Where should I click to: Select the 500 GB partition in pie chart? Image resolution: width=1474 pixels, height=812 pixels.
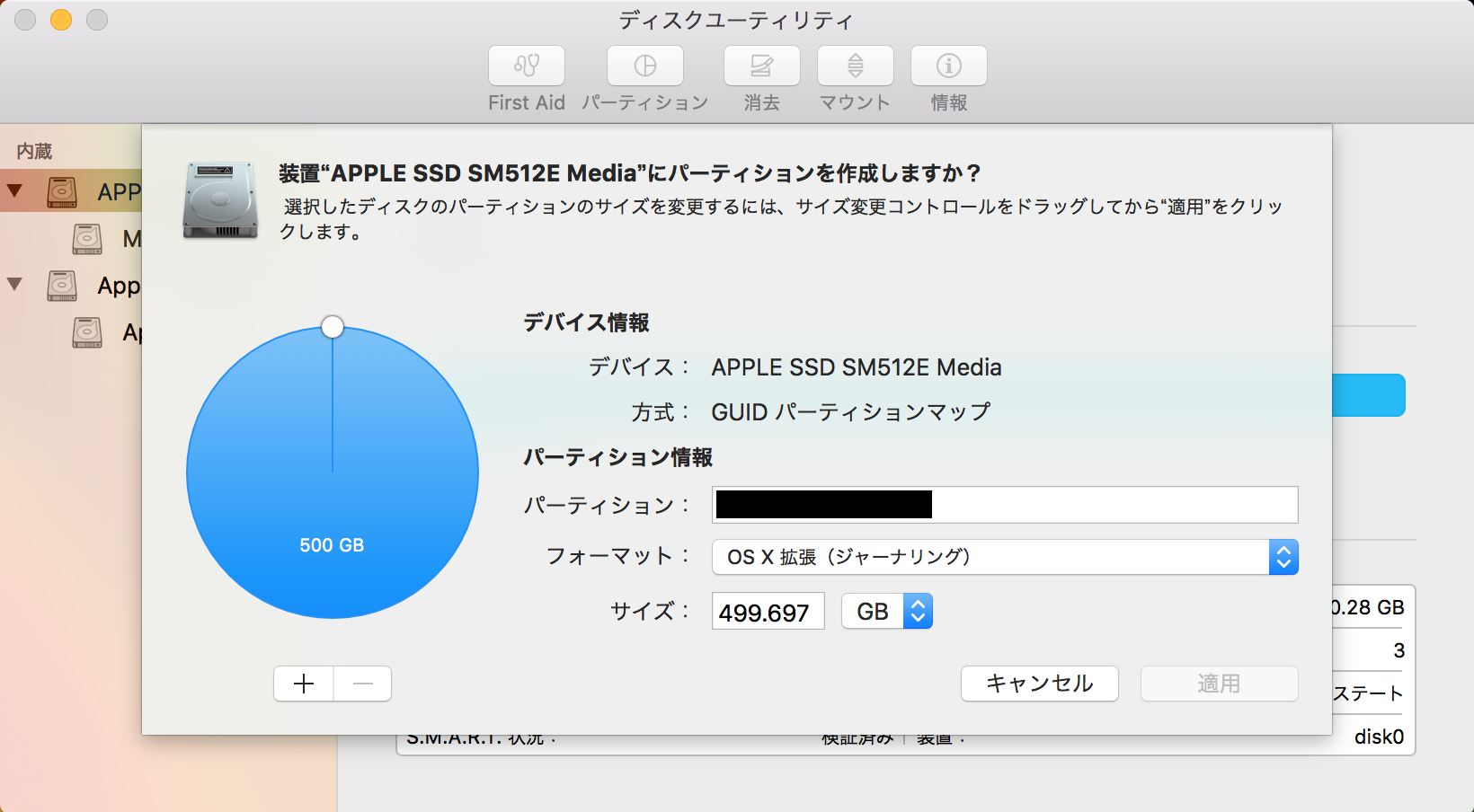click(332, 473)
